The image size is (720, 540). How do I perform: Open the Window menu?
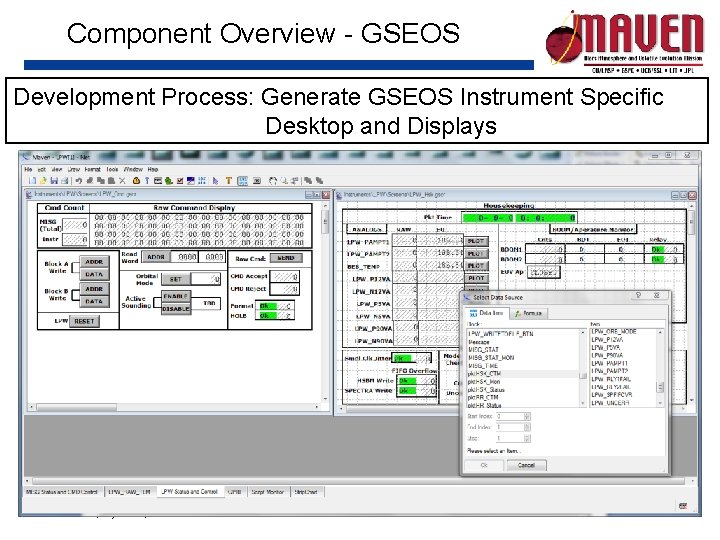133,169
